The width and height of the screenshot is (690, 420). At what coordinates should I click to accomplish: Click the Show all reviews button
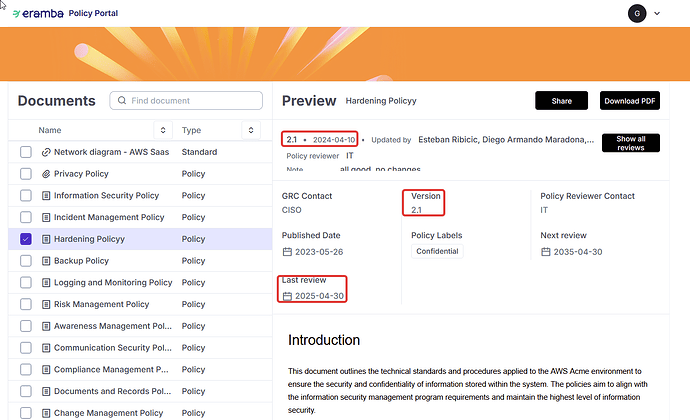point(631,143)
